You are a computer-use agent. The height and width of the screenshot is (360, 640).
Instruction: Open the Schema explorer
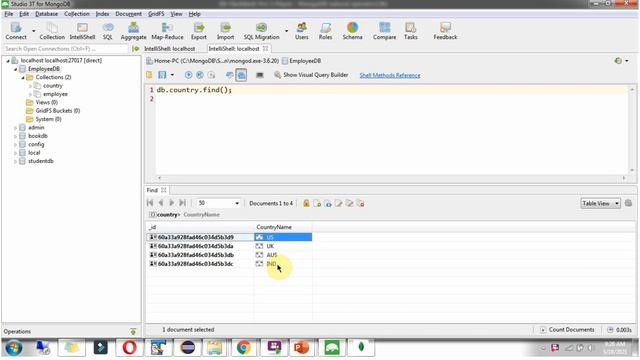[352, 31]
